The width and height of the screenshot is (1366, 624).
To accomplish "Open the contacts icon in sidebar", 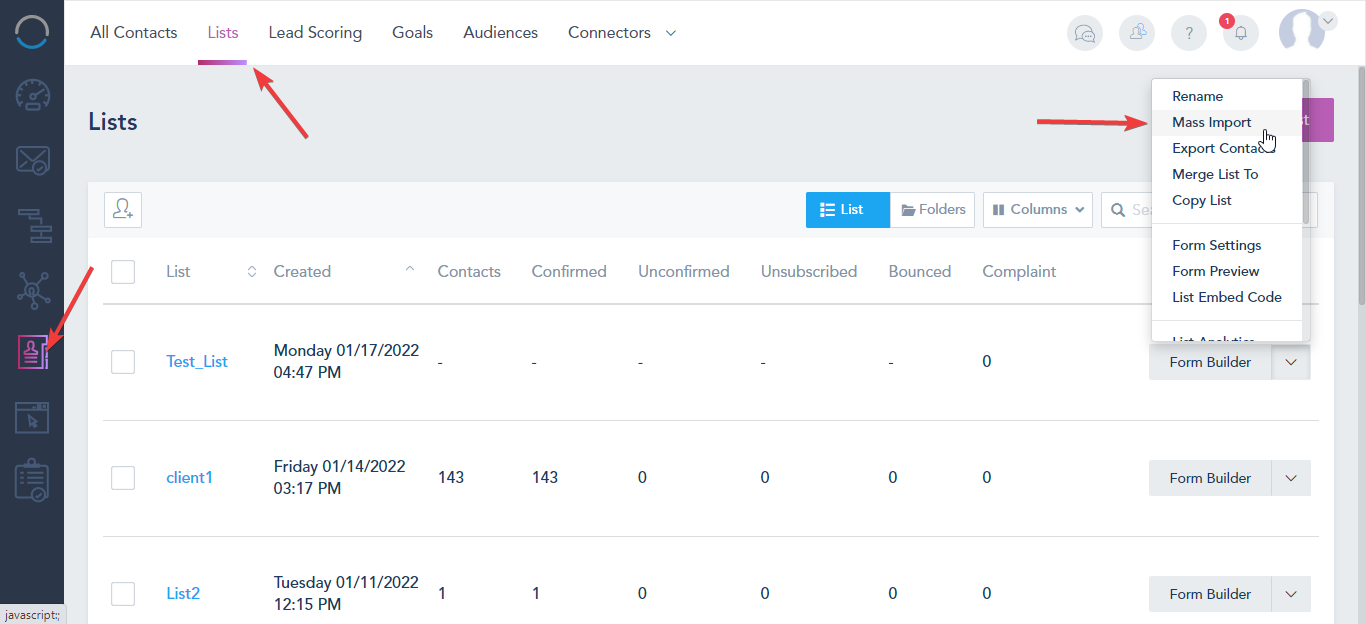I will point(32,353).
